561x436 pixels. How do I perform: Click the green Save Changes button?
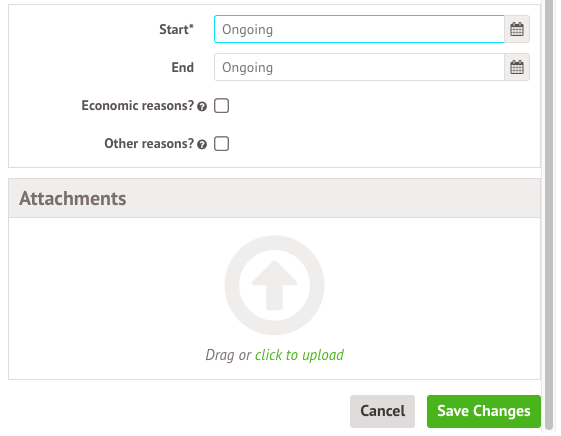pyautogui.click(x=484, y=411)
